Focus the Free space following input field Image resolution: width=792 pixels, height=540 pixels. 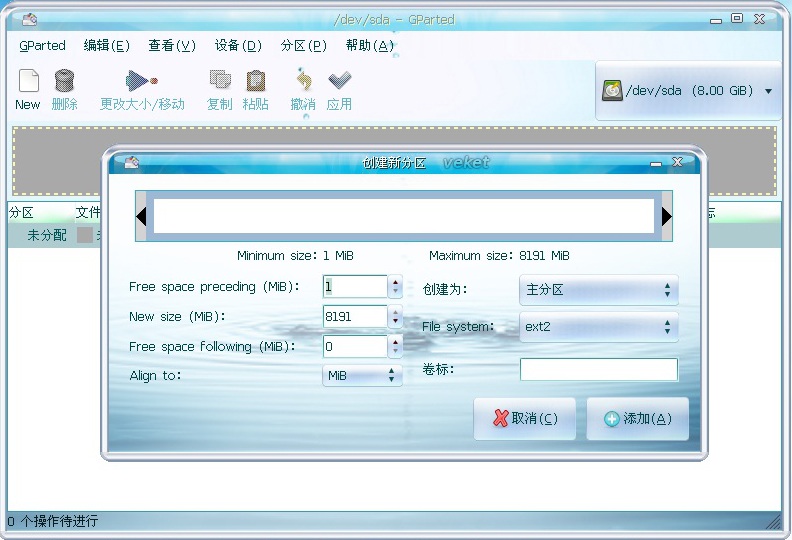[x=355, y=347]
